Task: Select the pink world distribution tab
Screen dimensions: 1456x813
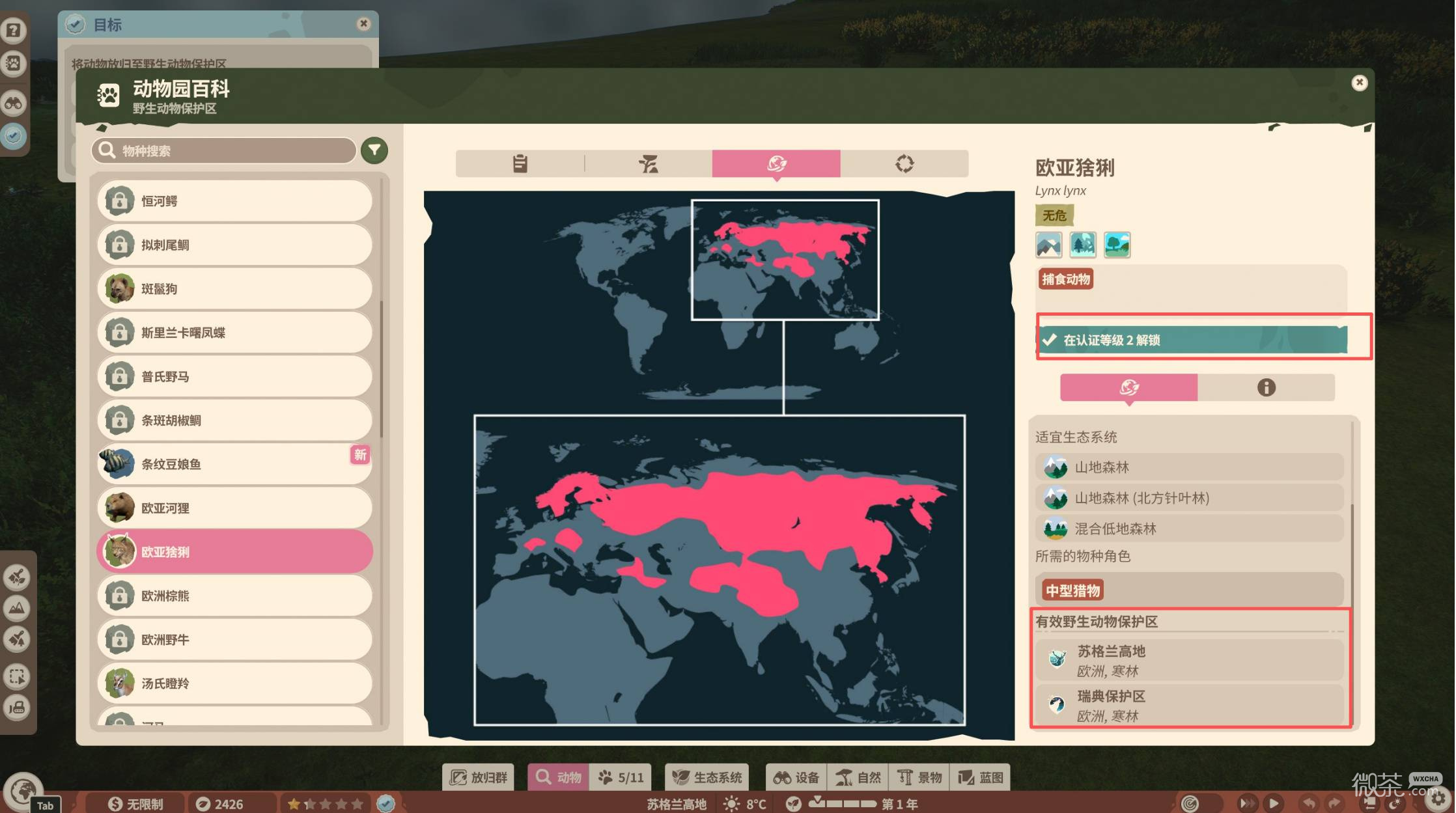Action: [x=776, y=163]
